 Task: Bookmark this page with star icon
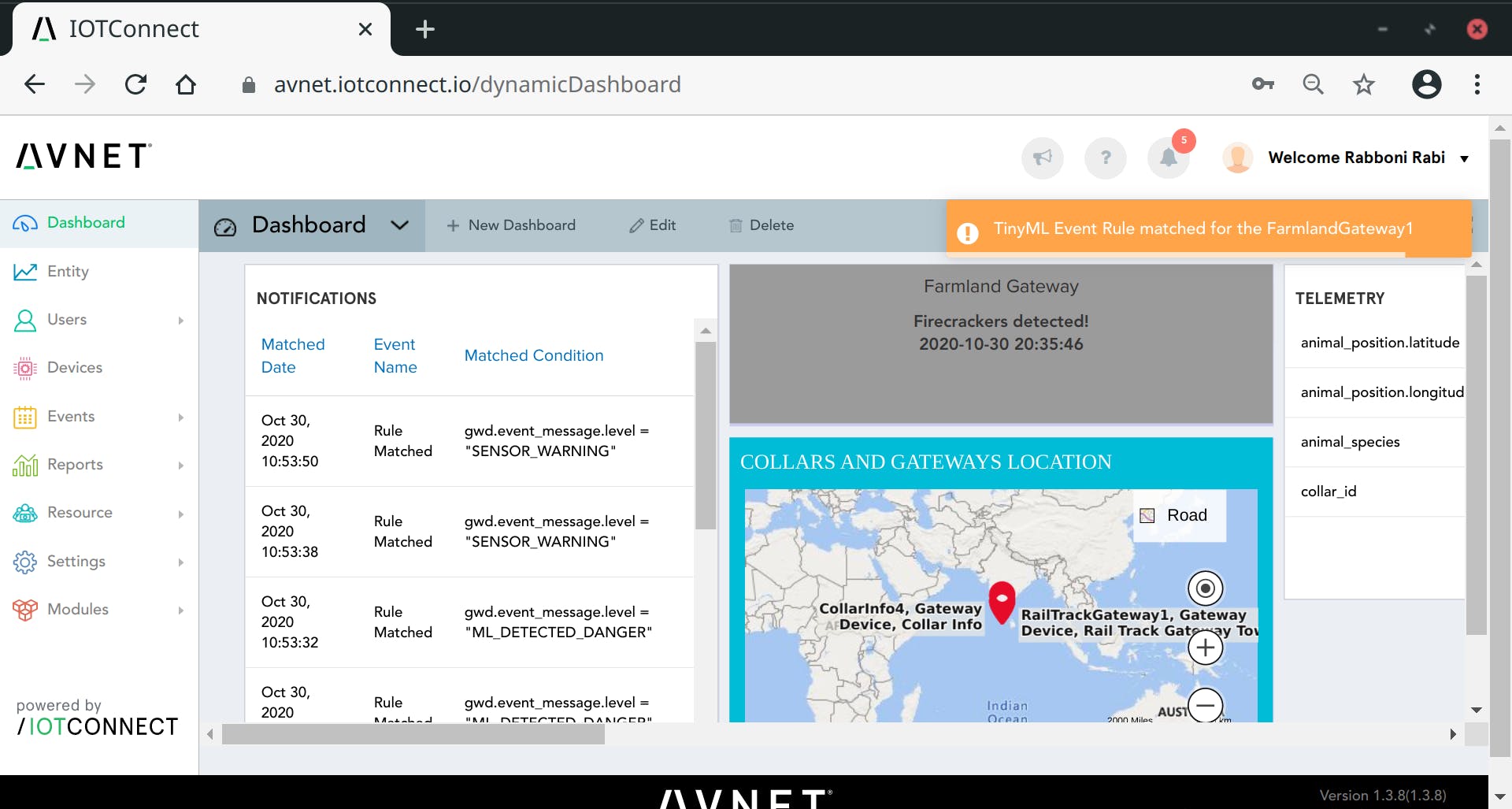coord(1363,83)
